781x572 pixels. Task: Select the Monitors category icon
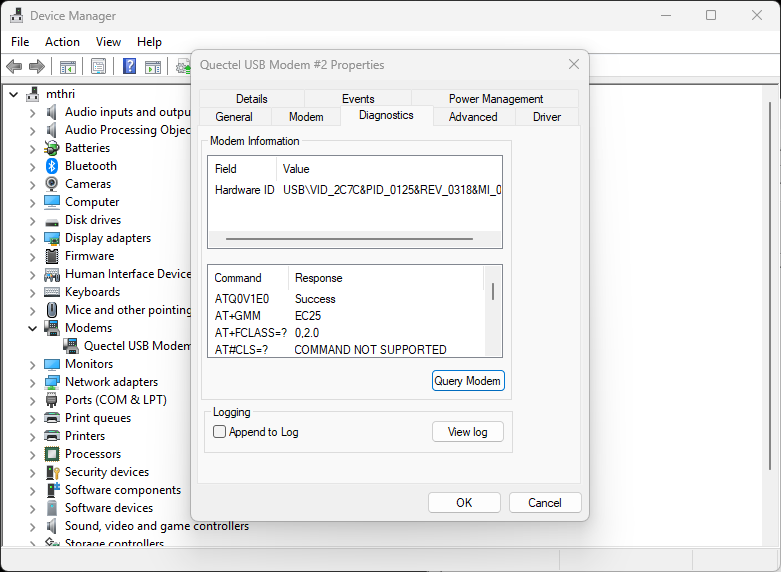point(52,364)
